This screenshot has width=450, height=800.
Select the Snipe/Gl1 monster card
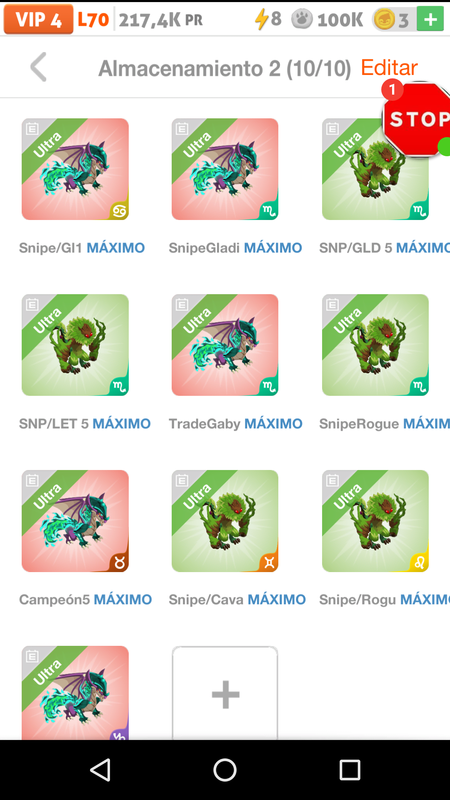point(75,169)
